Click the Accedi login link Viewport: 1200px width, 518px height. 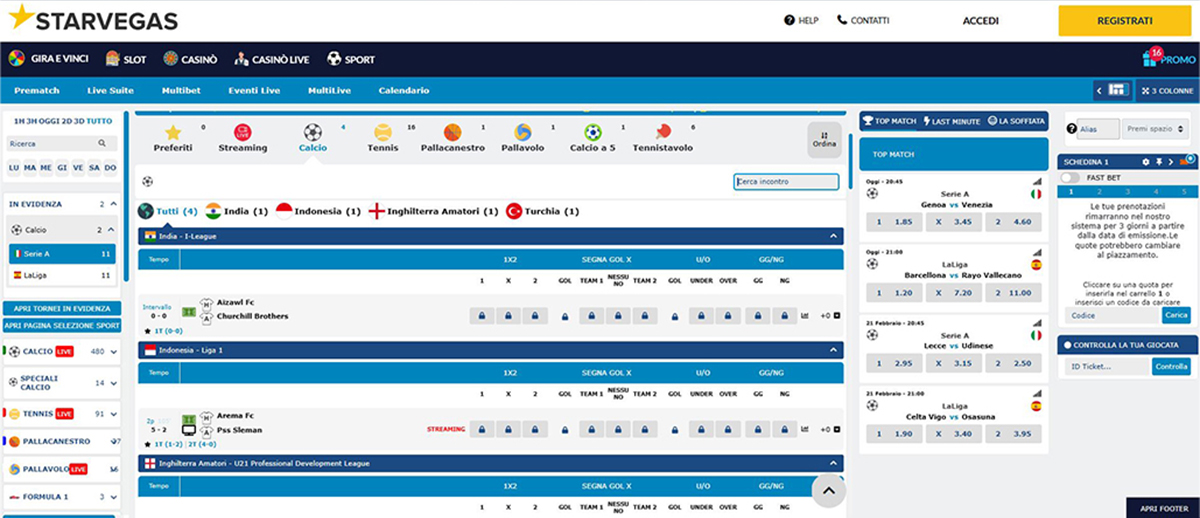(x=980, y=20)
